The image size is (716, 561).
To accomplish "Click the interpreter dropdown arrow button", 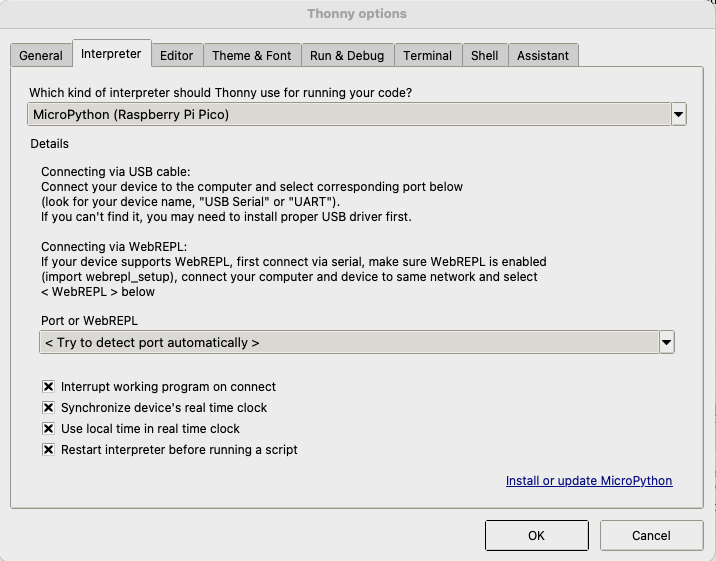I will (x=679, y=114).
